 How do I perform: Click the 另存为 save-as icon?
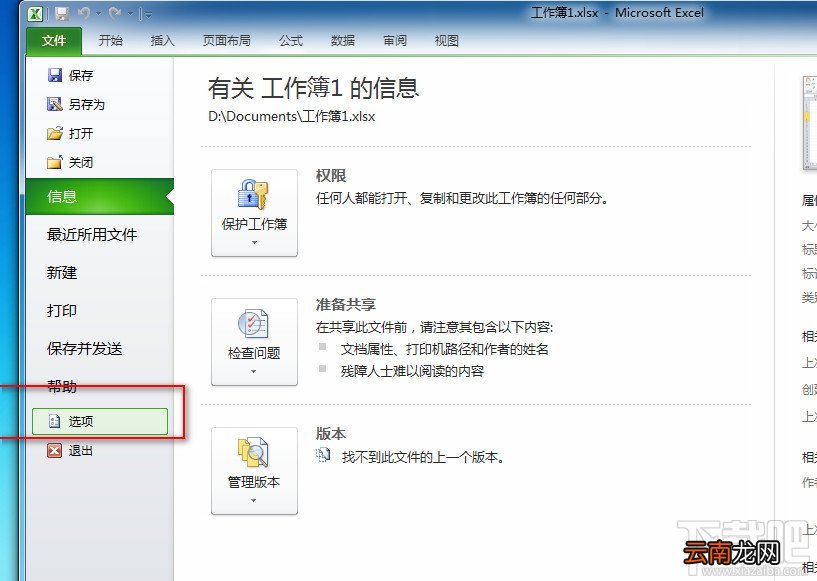(x=55, y=104)
